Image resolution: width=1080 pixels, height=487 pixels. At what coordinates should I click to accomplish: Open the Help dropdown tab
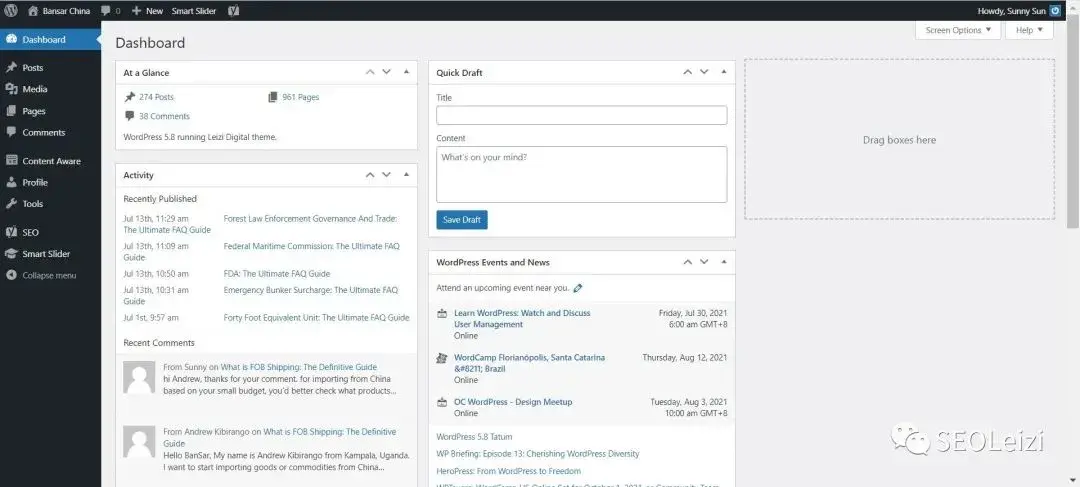tap(1029, 30)
